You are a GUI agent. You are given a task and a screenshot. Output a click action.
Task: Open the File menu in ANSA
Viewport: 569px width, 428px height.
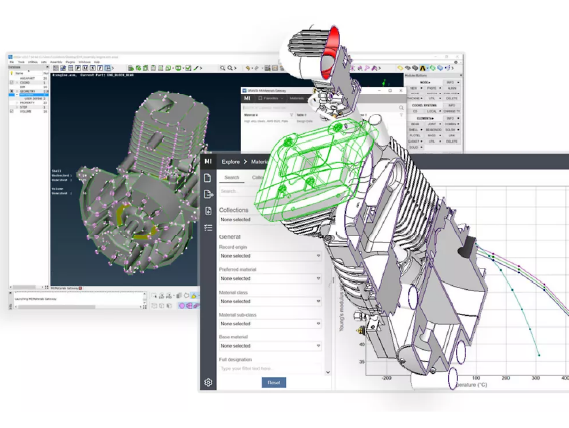click(12, 62)
